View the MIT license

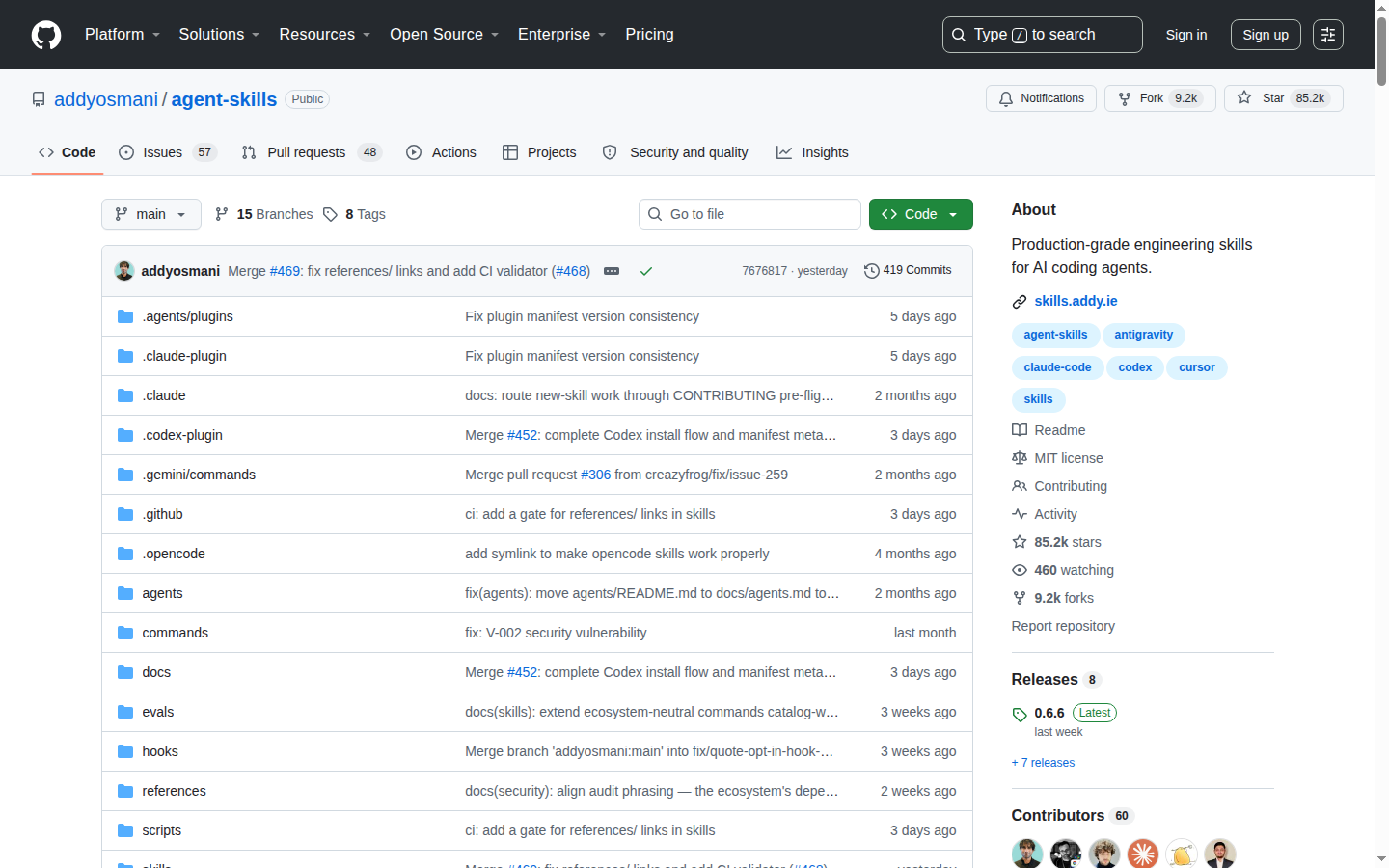tap(1057, 458)
